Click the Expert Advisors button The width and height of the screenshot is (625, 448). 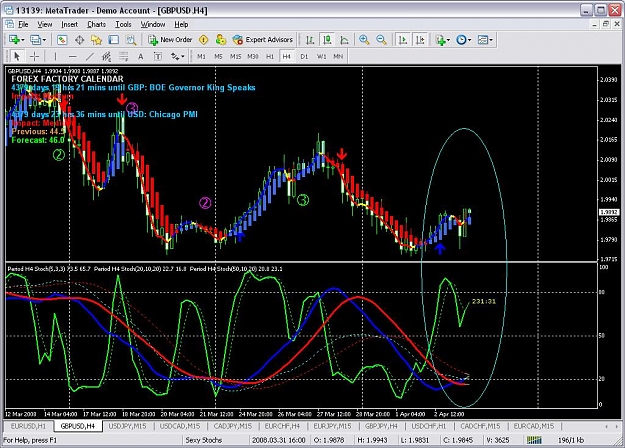click(263, 40)
